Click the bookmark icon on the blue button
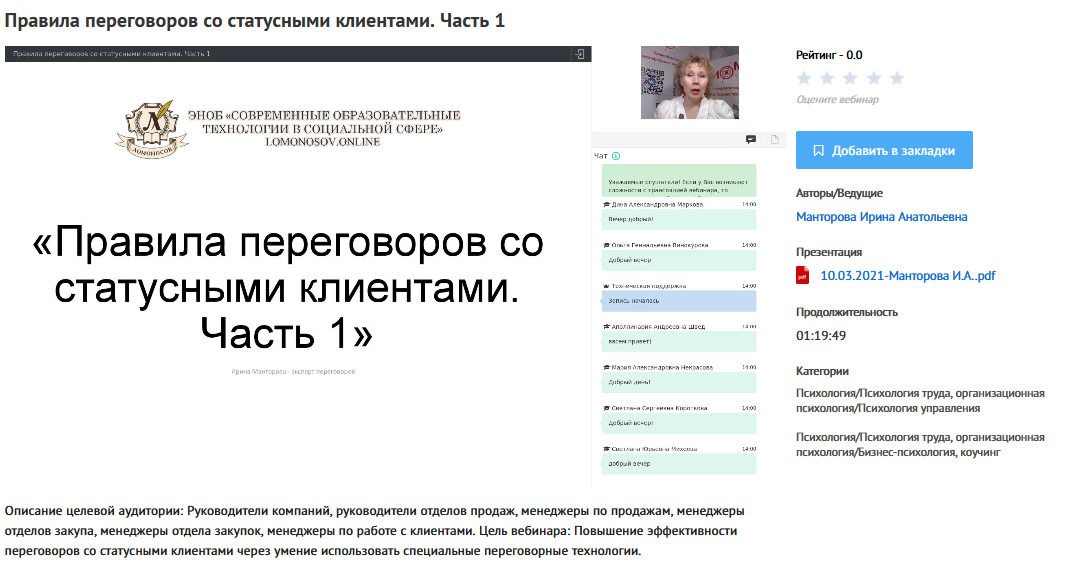The width and height of the screenshot is (1079, 583). coord(819,151)
